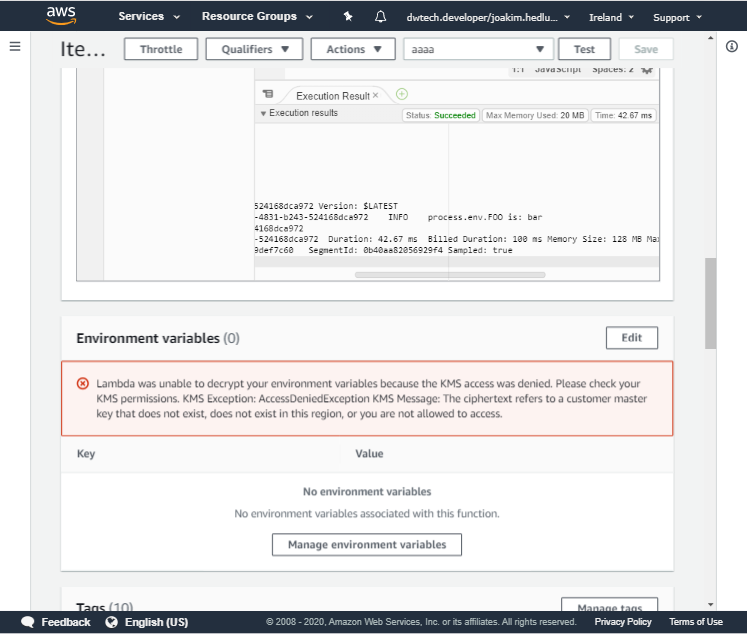Click the scroll up arrow

[711, 38]
